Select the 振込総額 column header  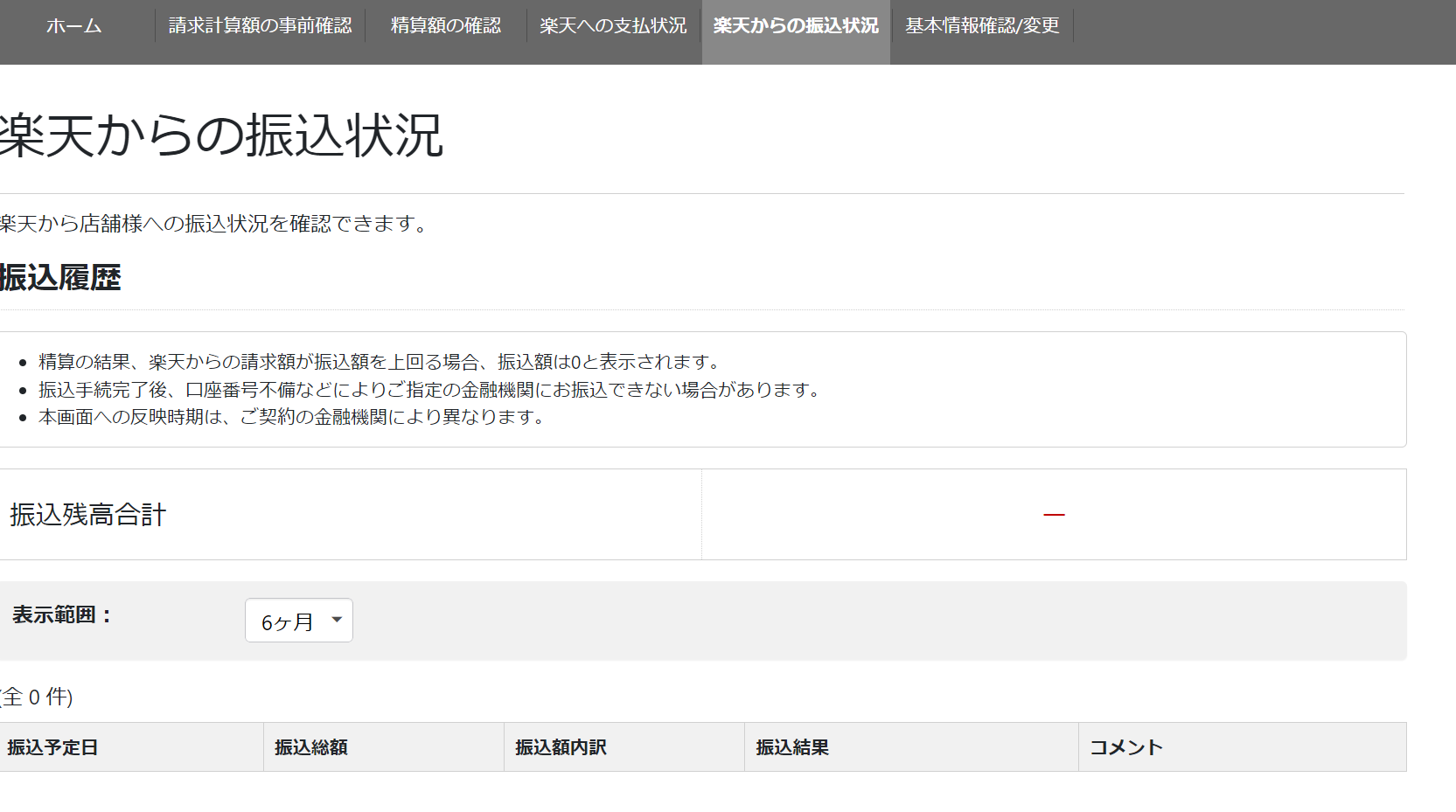click(310, 746)
